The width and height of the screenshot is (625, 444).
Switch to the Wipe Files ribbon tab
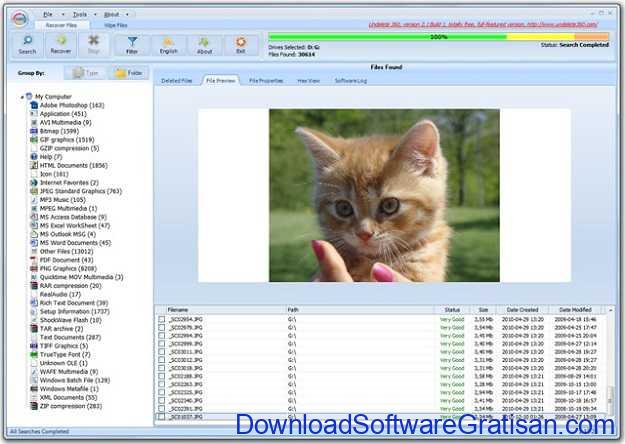(x=116, y=25)
